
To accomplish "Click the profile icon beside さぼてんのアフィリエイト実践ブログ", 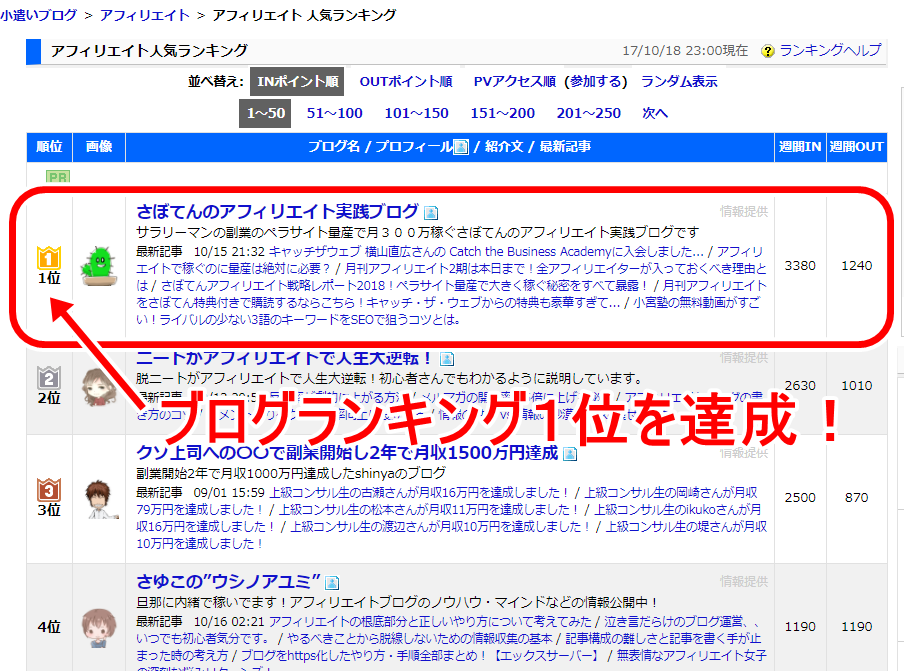I will (431, 213).
